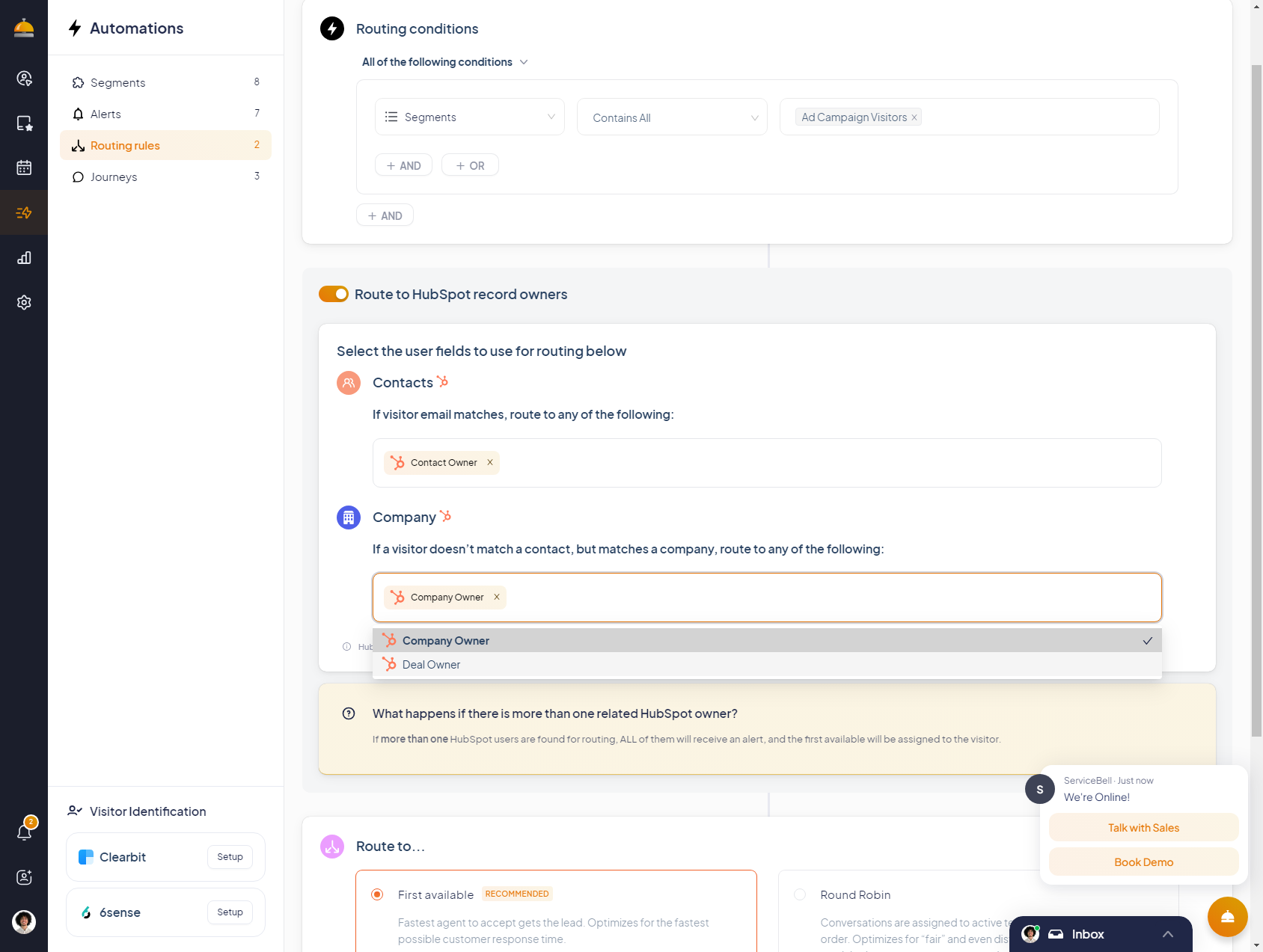Open Alerts in Automations menu
Image resolution: width=1263 pixels, height=952 pixels.
tap(165, 114)
